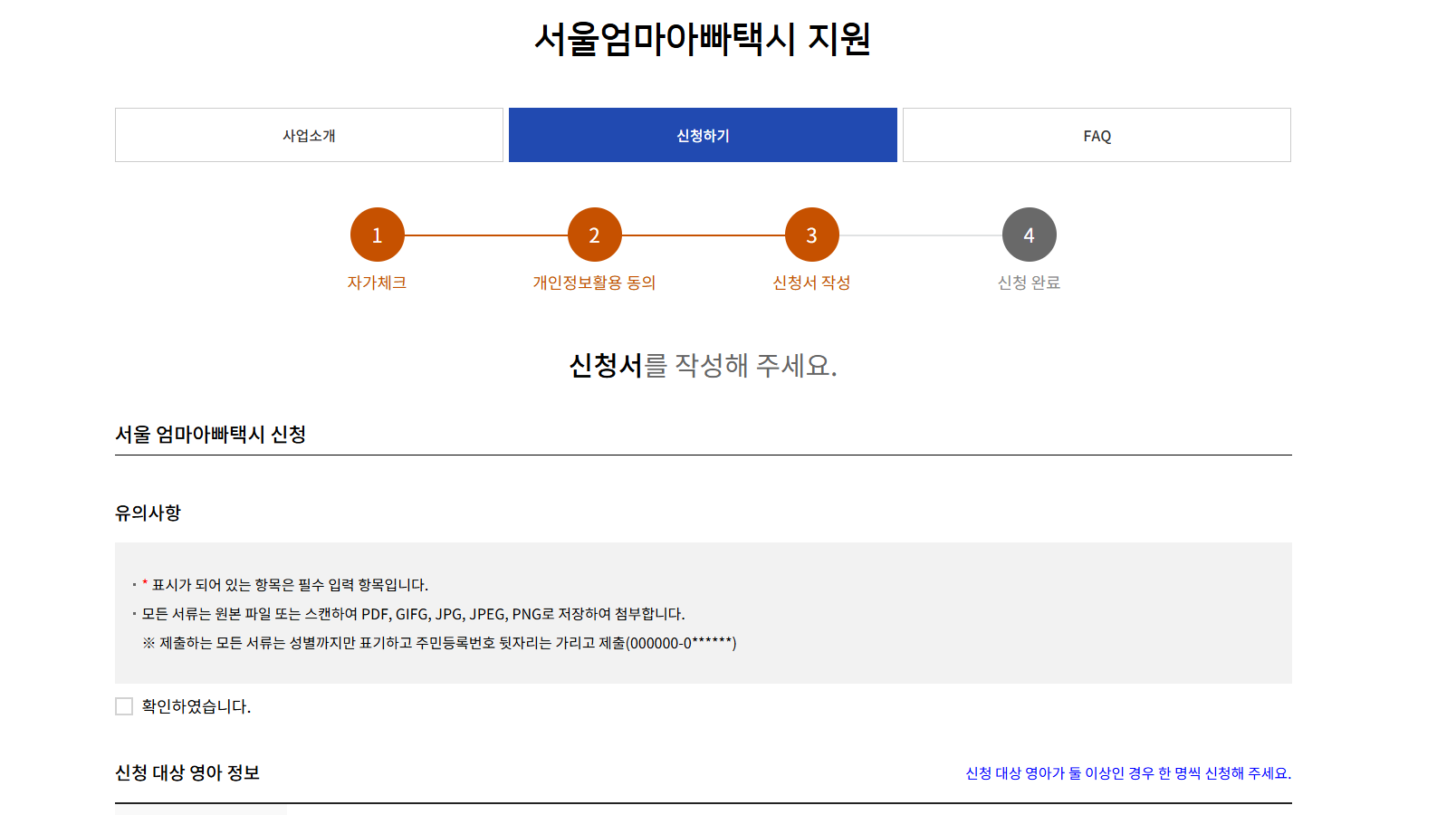
Task: Click the 서울 엄마아빠택시 신청 heading
Action: [x=210, y=435]
